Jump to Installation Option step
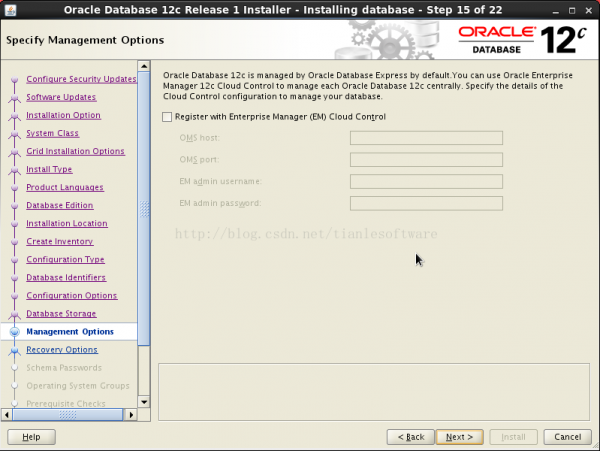The width and height of the screenshot is (600, 451). [x=64, y=115]
